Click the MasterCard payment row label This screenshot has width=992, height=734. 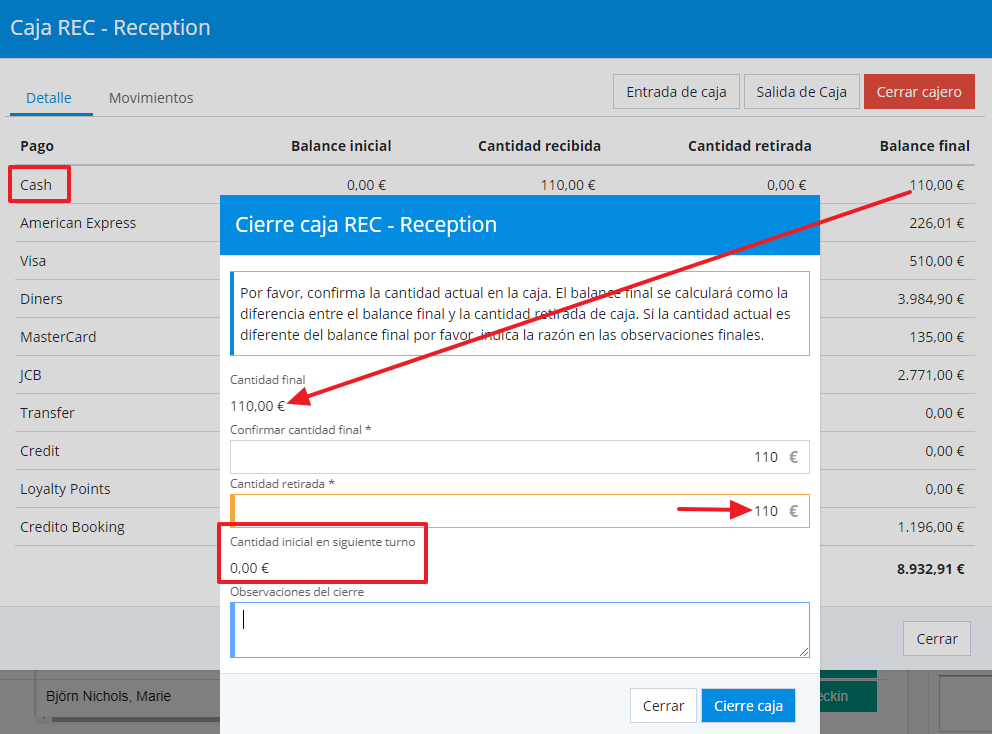click(x=58, y=337)
